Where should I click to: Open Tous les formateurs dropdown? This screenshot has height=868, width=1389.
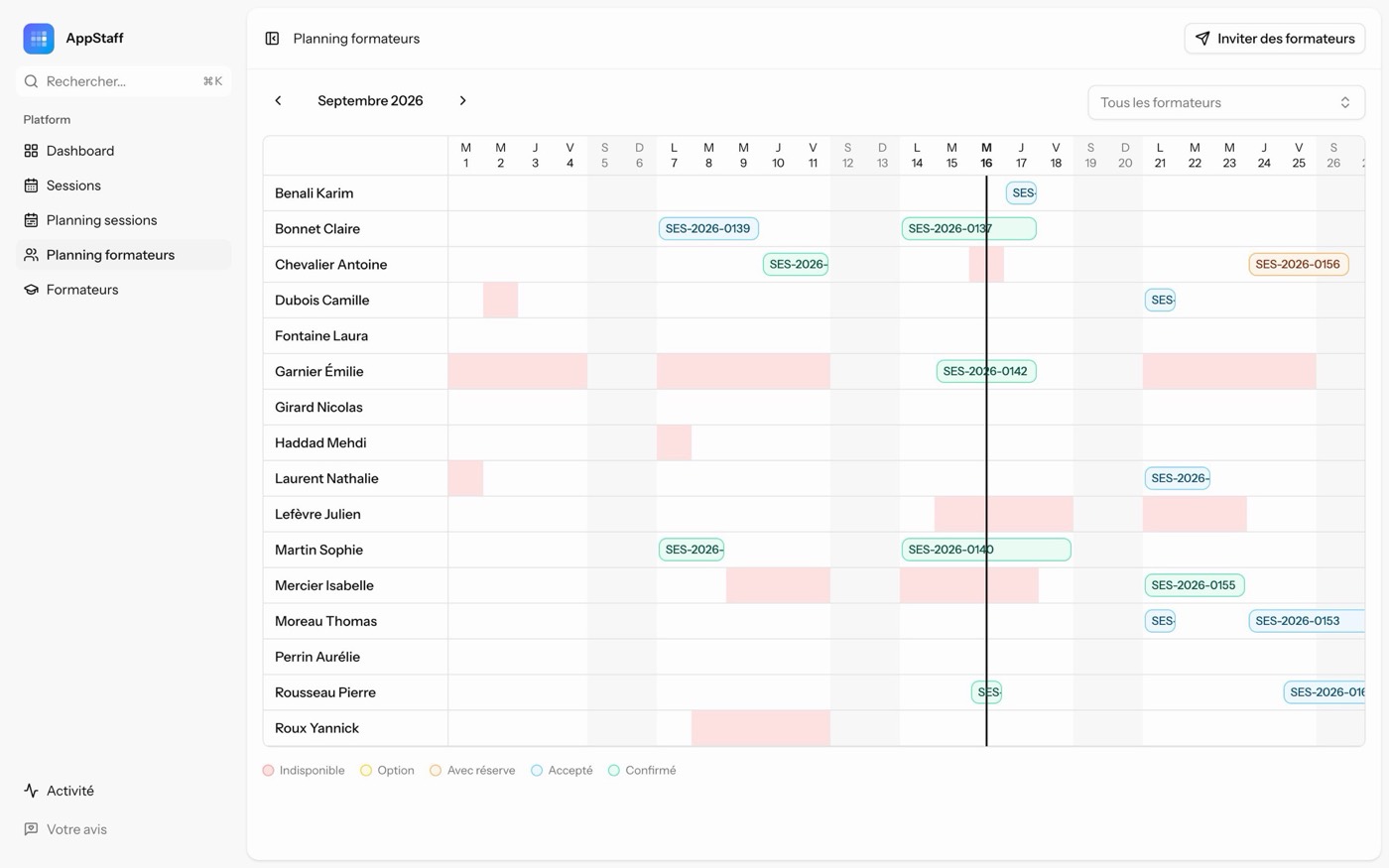pos(1226,102)
